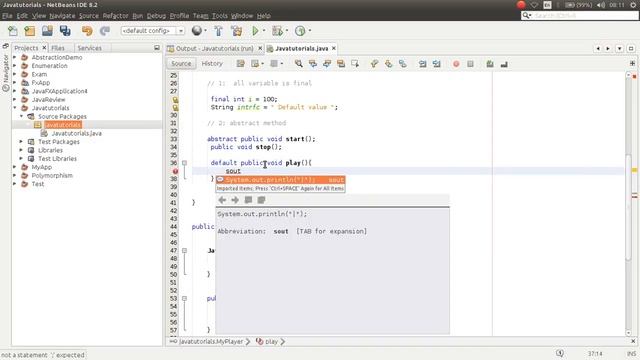Click the Shift Line Left icon
The height and width of the screenshot is (360, 640).
[422, 64]
